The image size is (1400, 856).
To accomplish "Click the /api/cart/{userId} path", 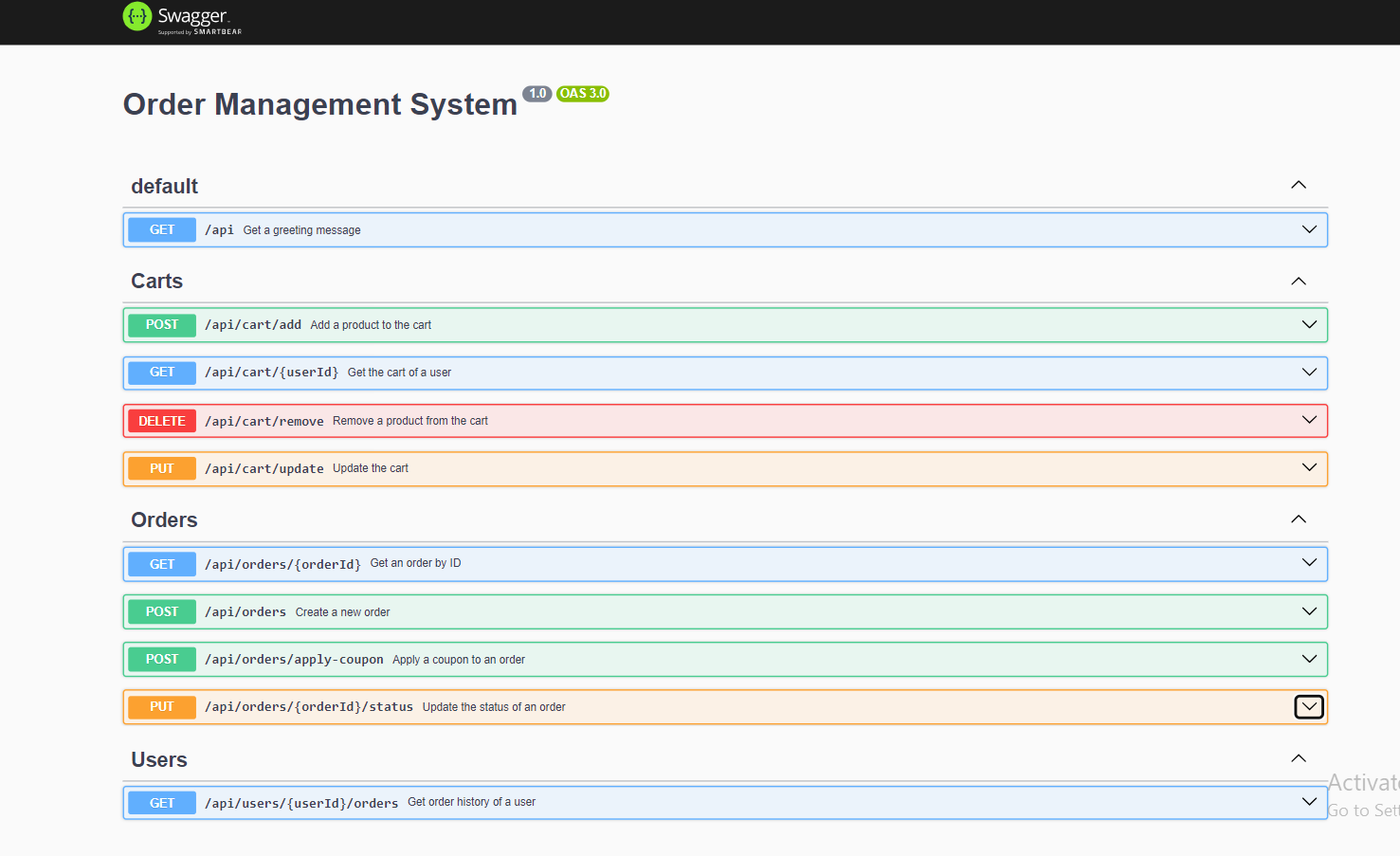I will click(x=272, y=373).
